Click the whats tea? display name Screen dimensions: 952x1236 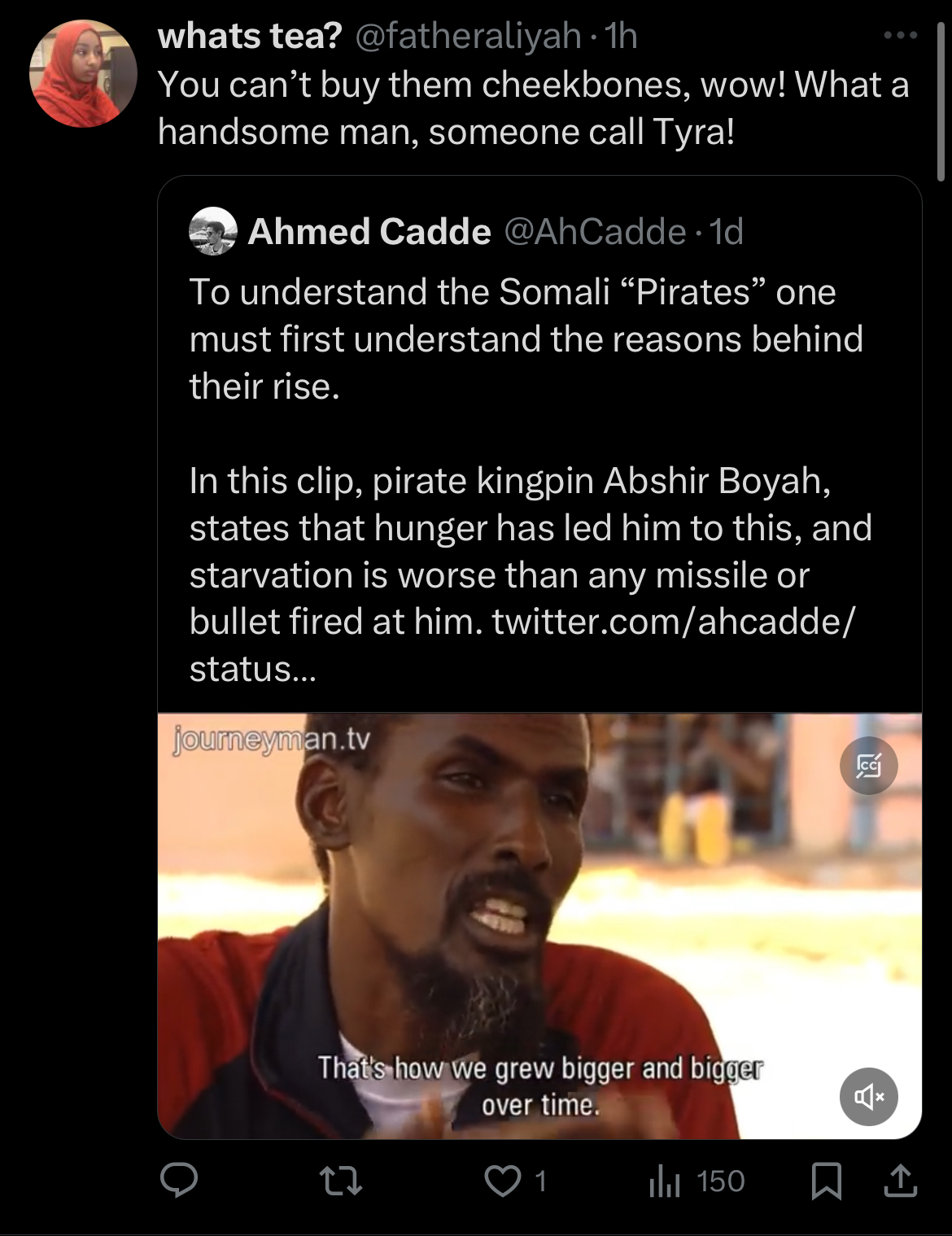coord(250,36)
